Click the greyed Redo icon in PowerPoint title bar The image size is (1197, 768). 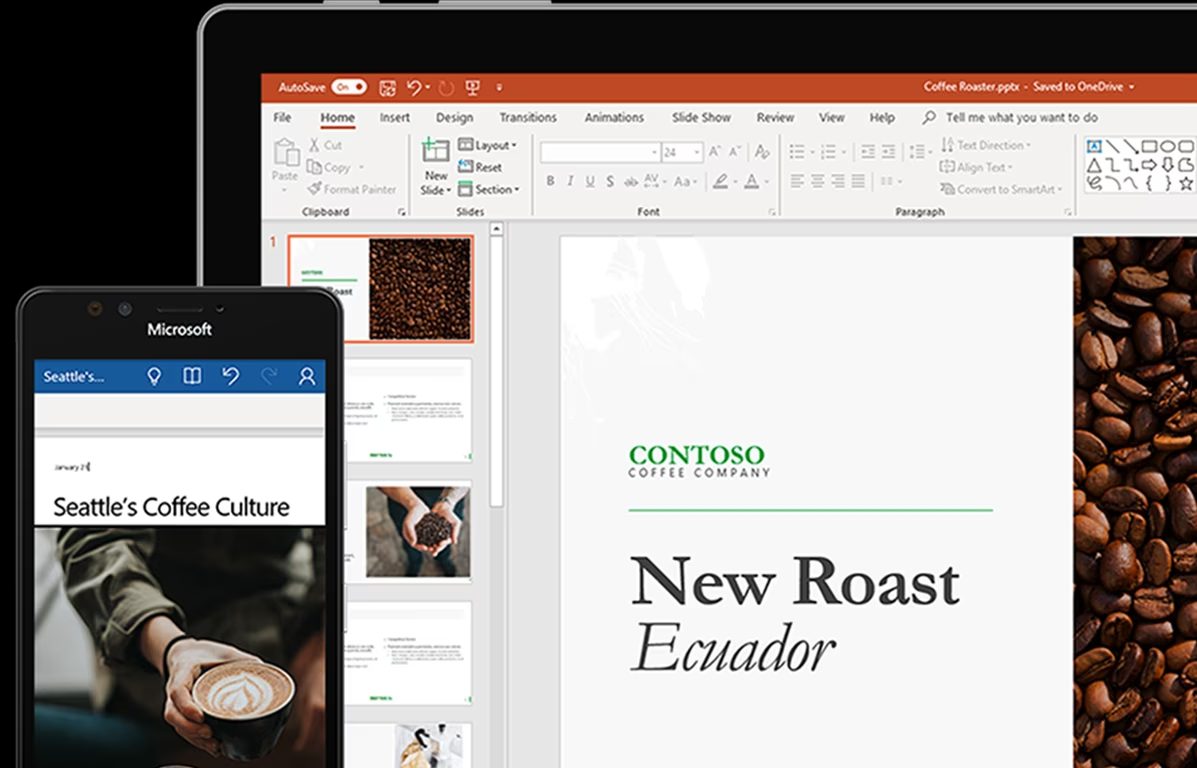pos(446,88)
